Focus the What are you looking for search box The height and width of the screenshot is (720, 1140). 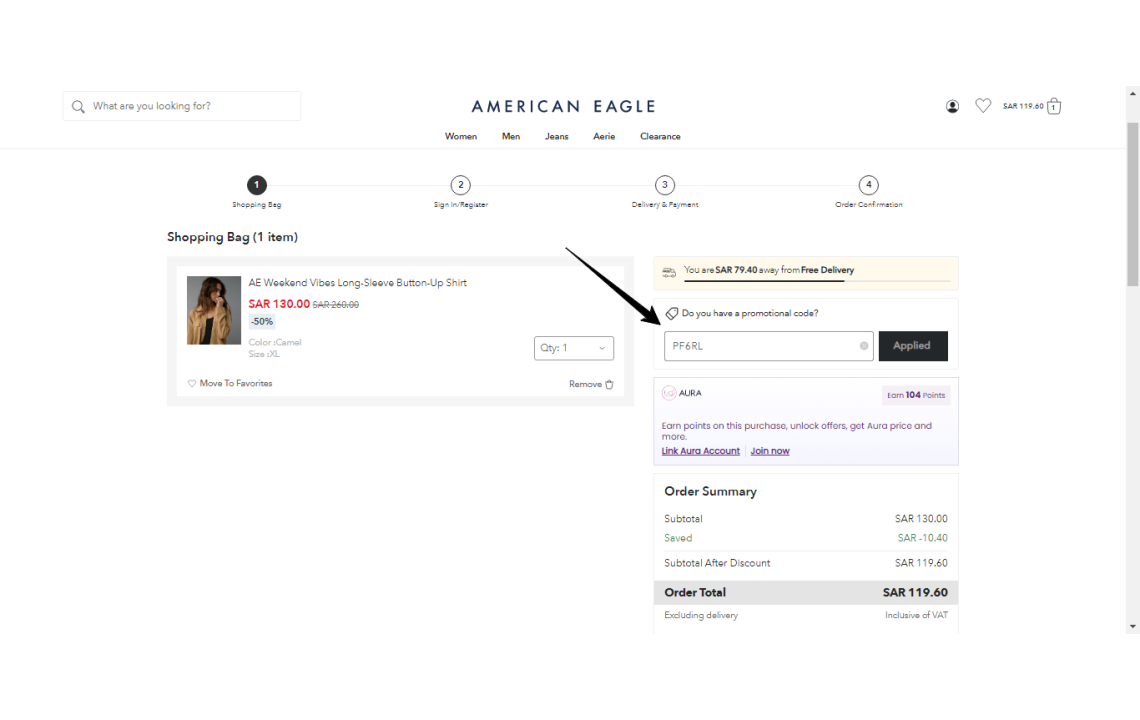[x=182, y=106]
